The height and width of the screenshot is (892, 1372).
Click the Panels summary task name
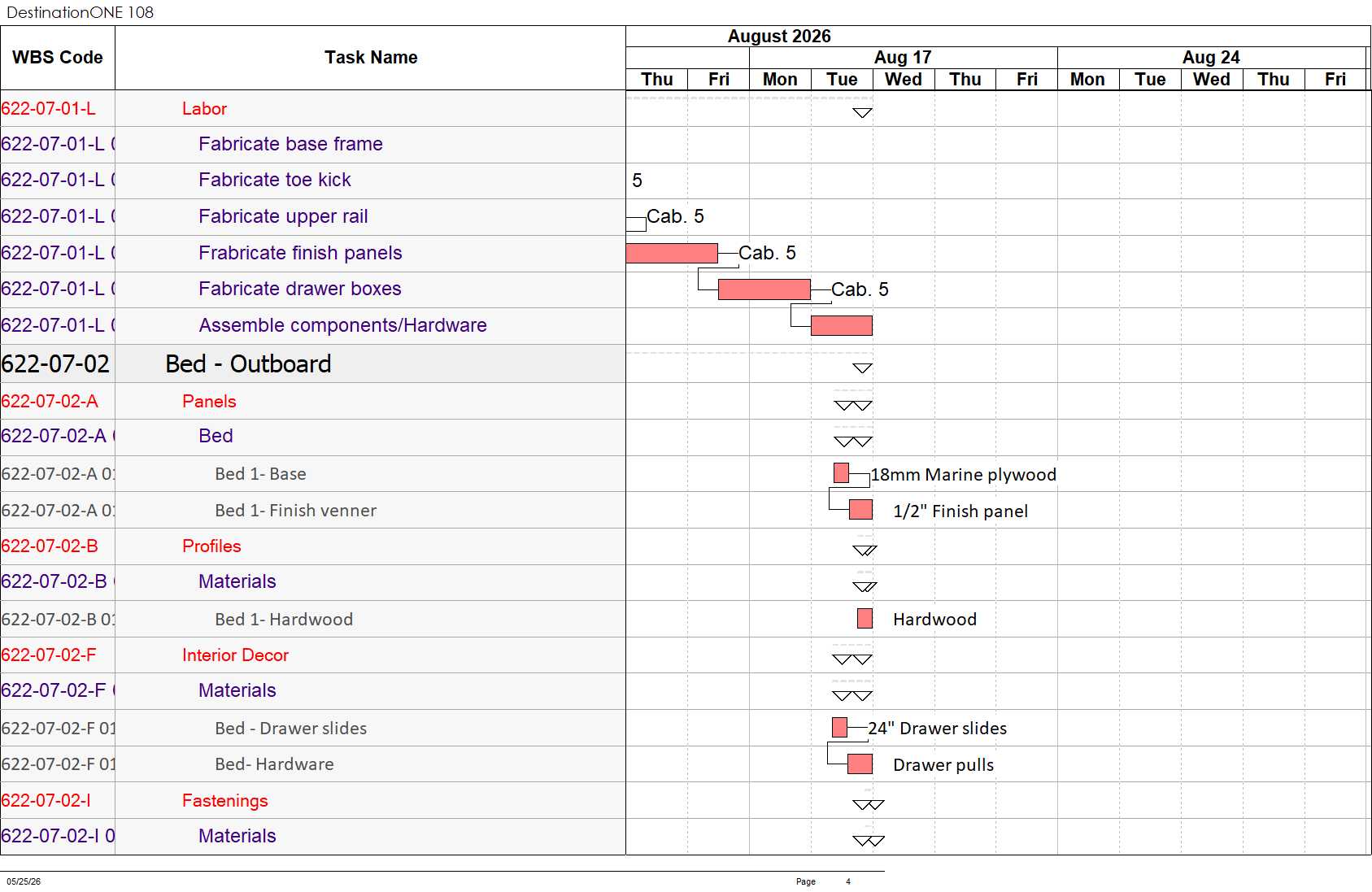[209, 402]
